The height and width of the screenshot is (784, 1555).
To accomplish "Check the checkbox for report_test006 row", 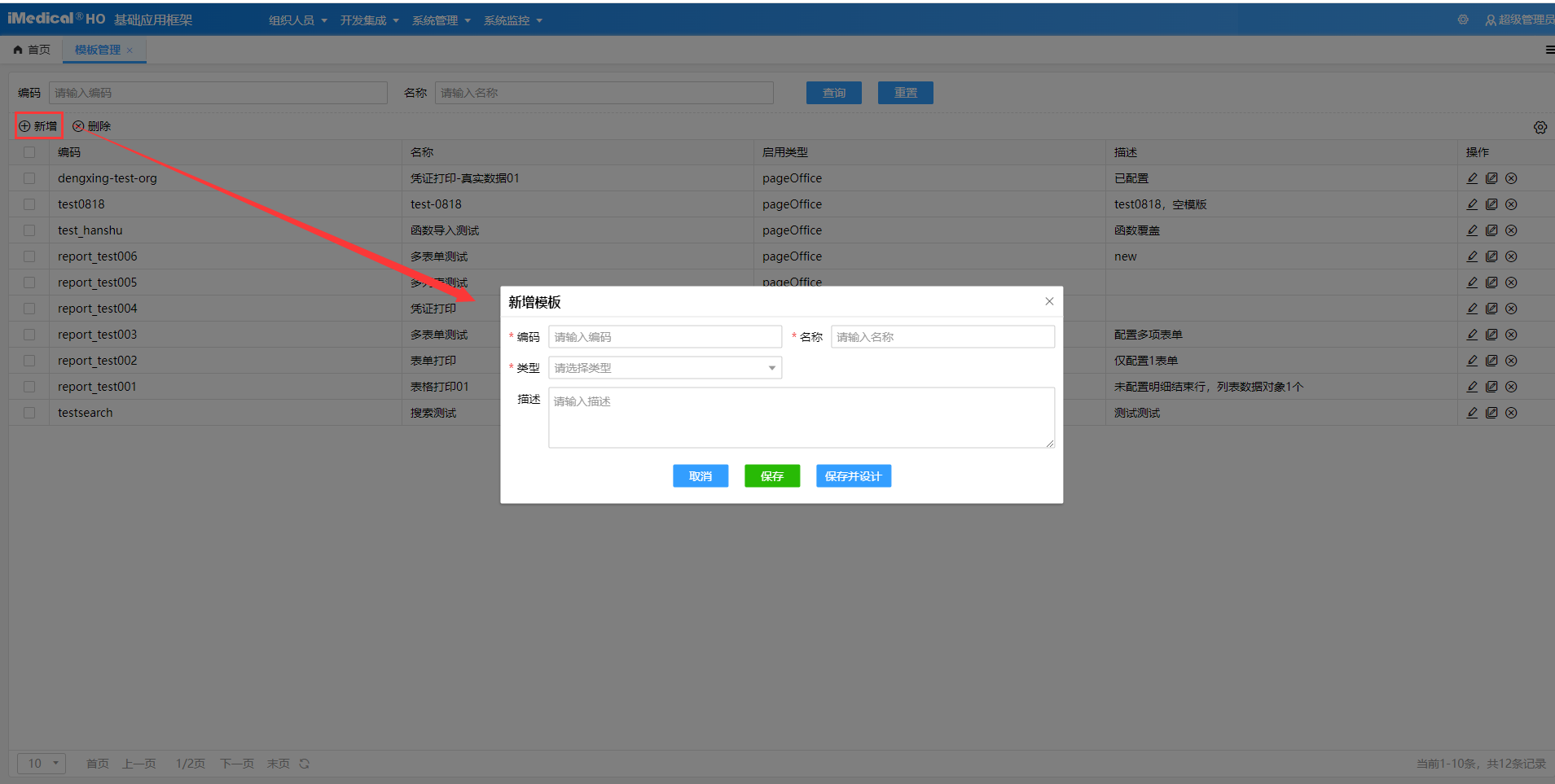I will tap(29, 256).
